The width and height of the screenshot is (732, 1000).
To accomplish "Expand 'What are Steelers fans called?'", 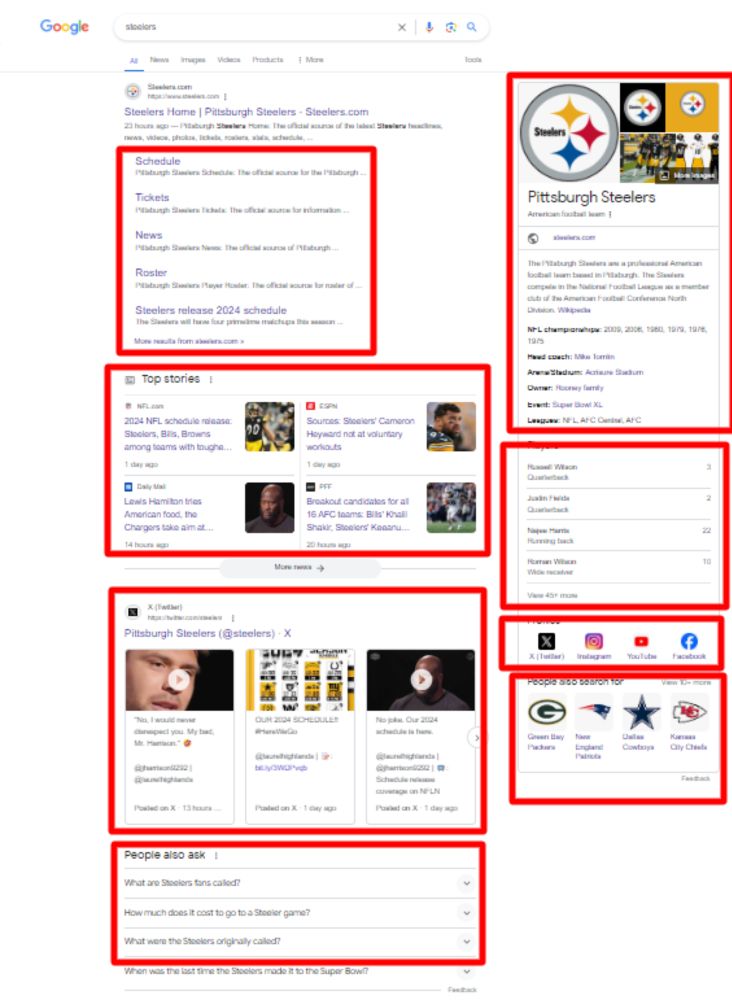I will coord(300,883).
